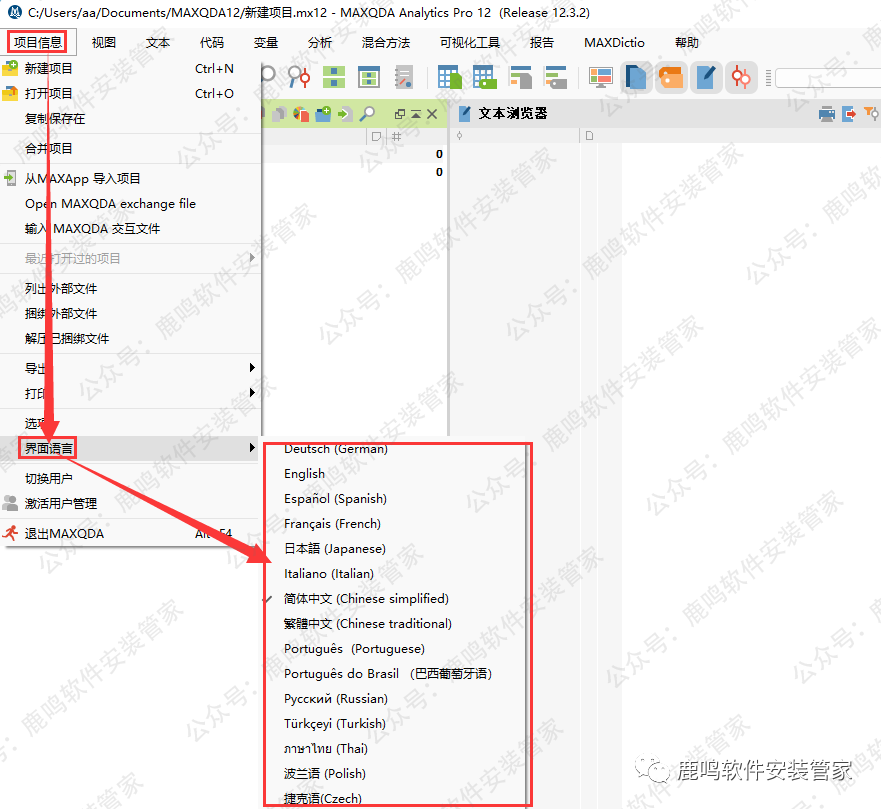Open the 分析 menu in menu bar
This screenshot has height=809, width=881.
(320, 43)
